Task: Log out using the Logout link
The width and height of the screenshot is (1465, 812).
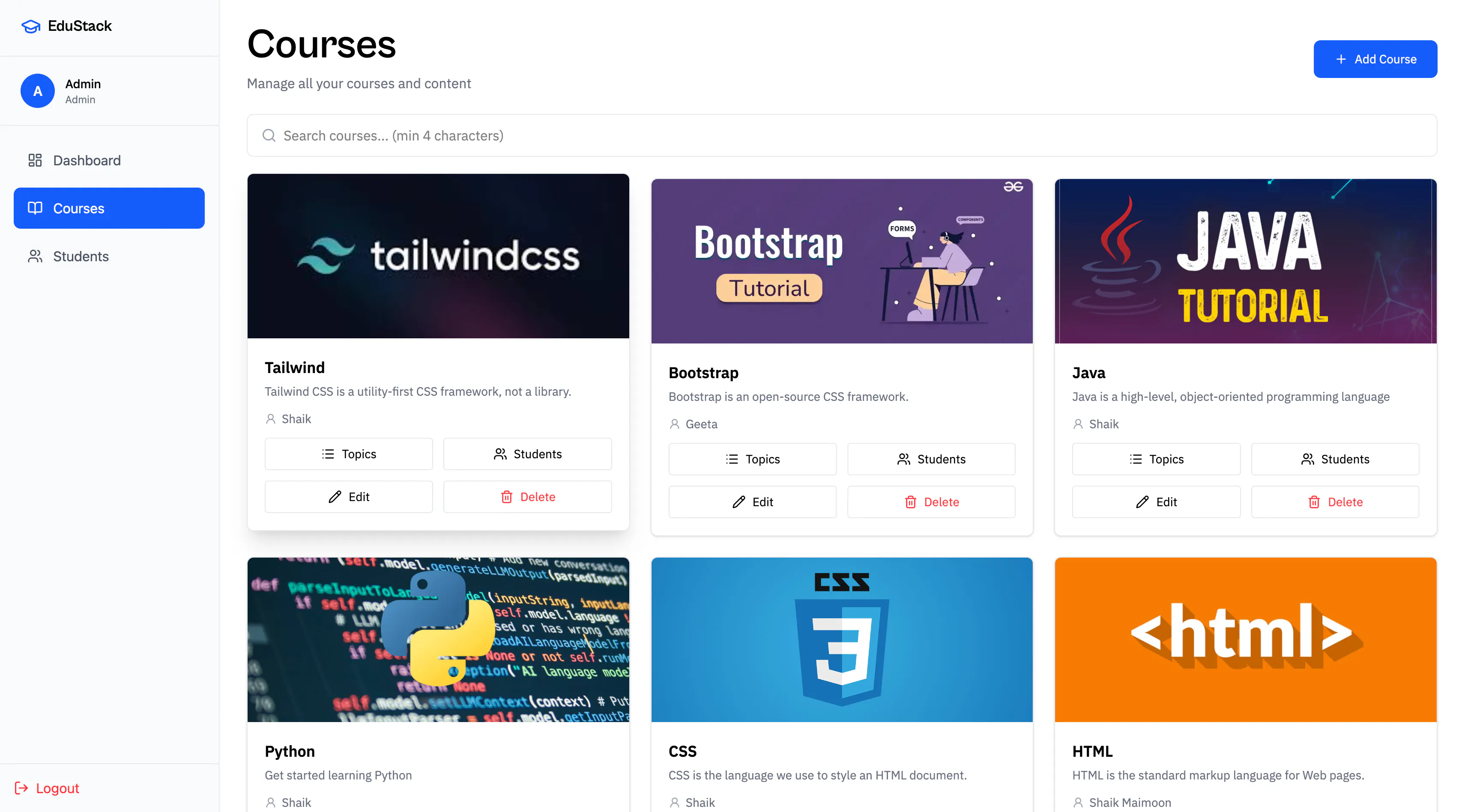Action: tap(47, 788)
